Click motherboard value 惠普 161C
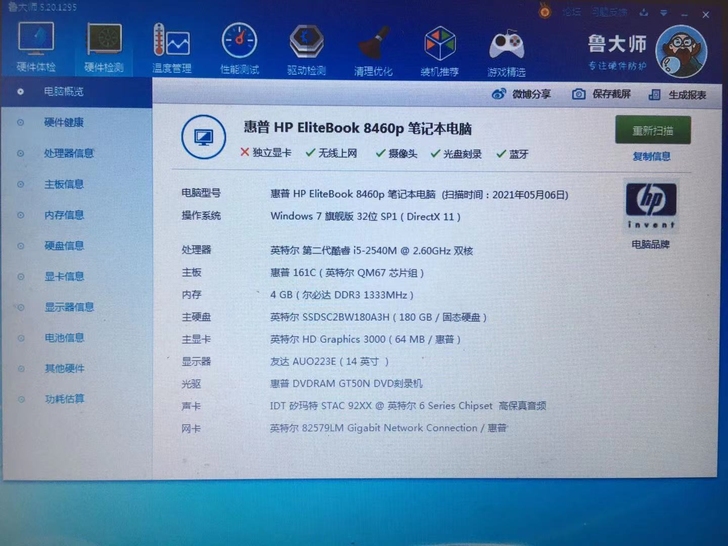 tap(347, 273)
